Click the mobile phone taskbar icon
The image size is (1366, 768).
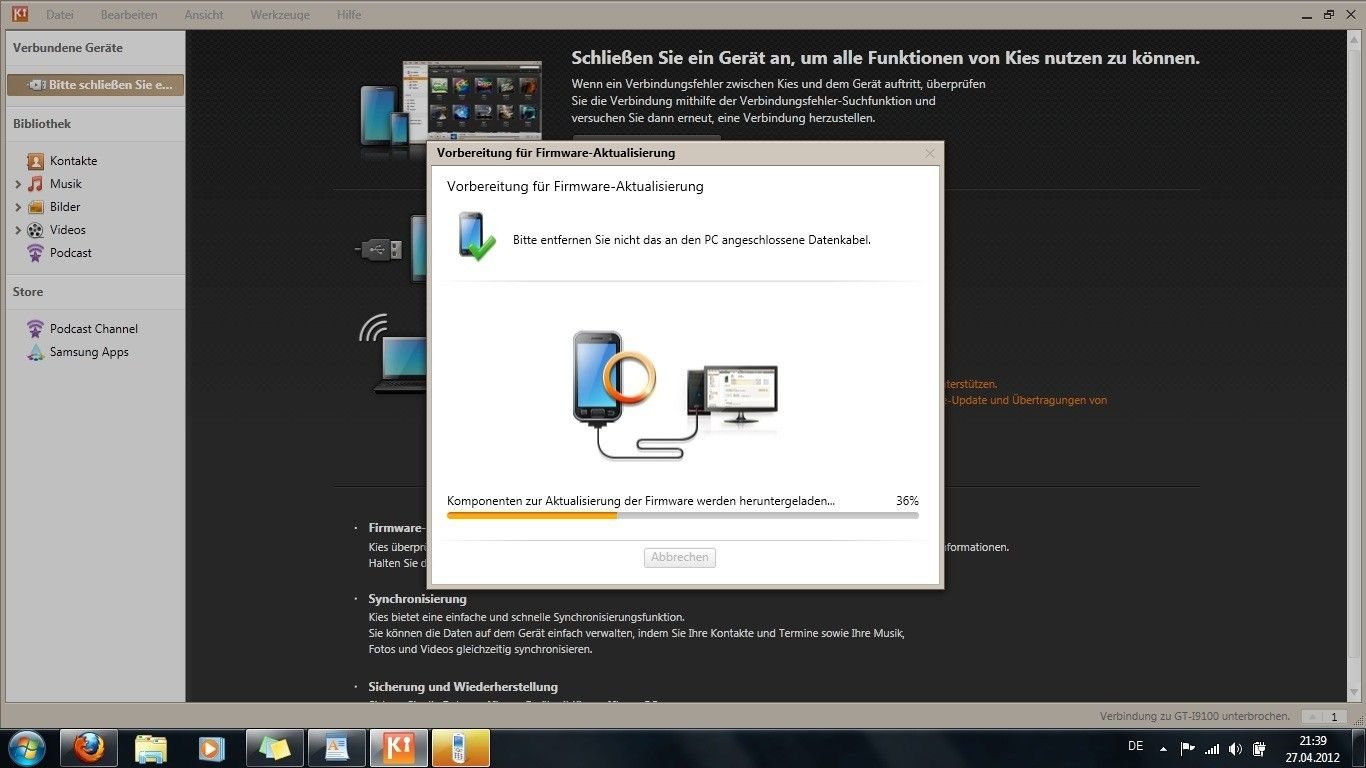pos(461,748)
